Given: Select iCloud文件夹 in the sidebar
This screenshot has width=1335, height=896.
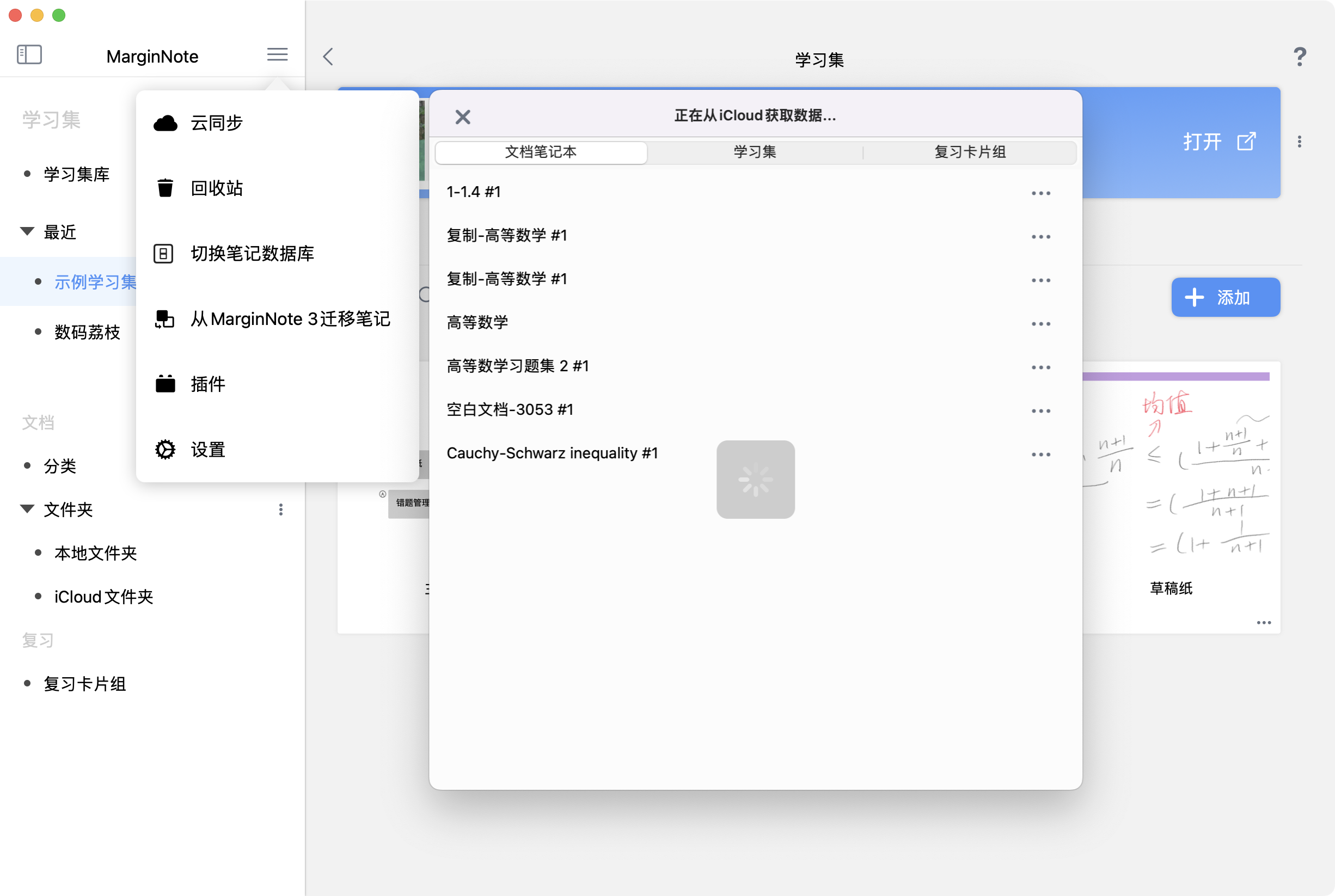Looking at the screenshot, I should 103,597.
